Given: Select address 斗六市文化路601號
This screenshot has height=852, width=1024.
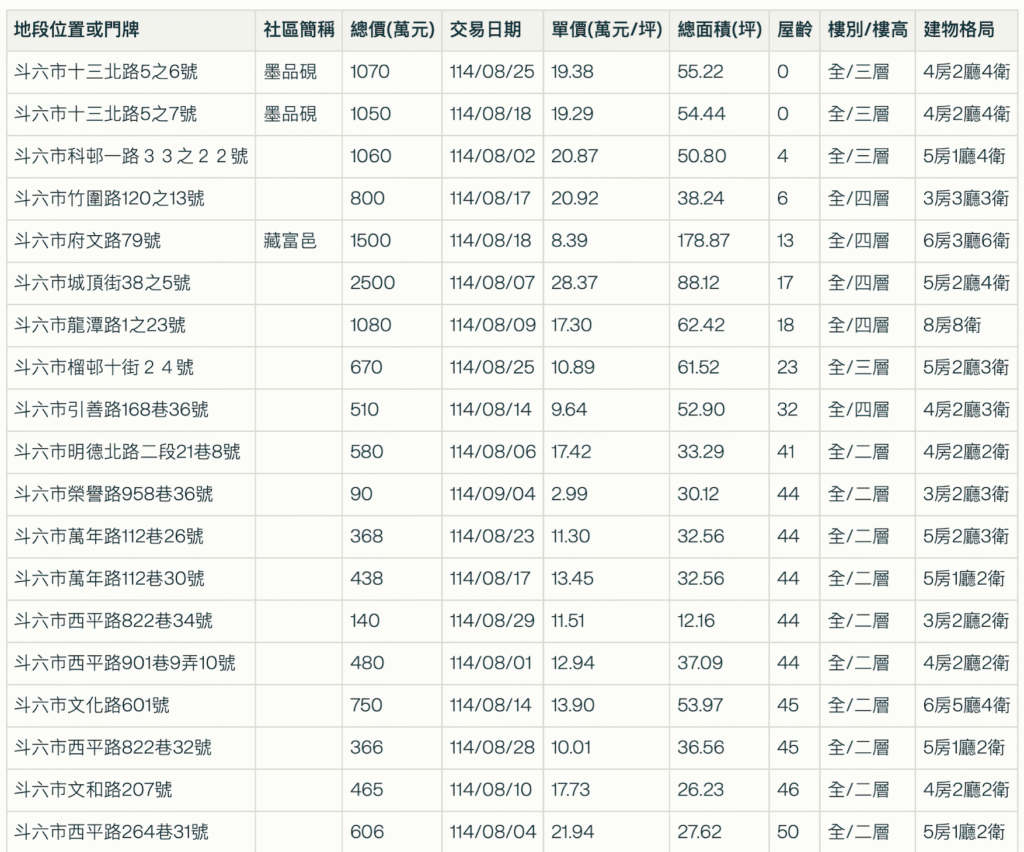Looking at the screenshot, I should point(91,705).
